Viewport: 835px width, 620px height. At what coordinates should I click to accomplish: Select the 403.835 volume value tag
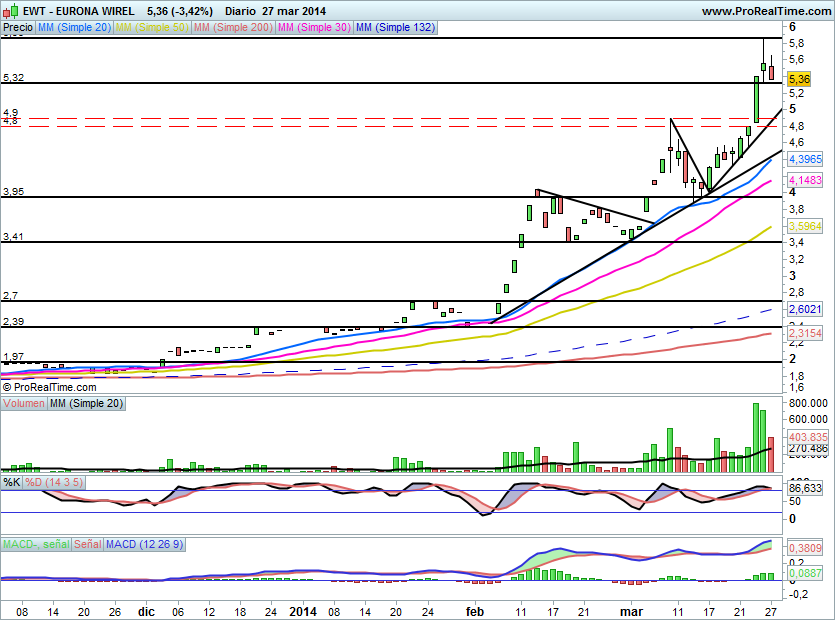tap(806, 437)
